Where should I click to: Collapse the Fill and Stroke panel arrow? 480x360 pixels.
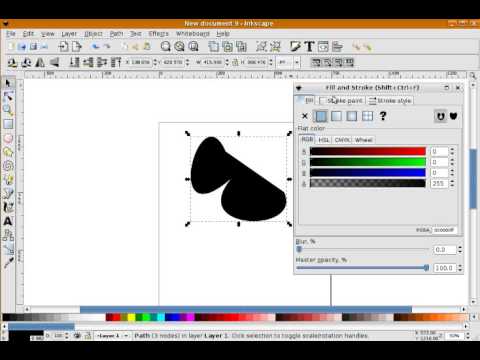299,88
